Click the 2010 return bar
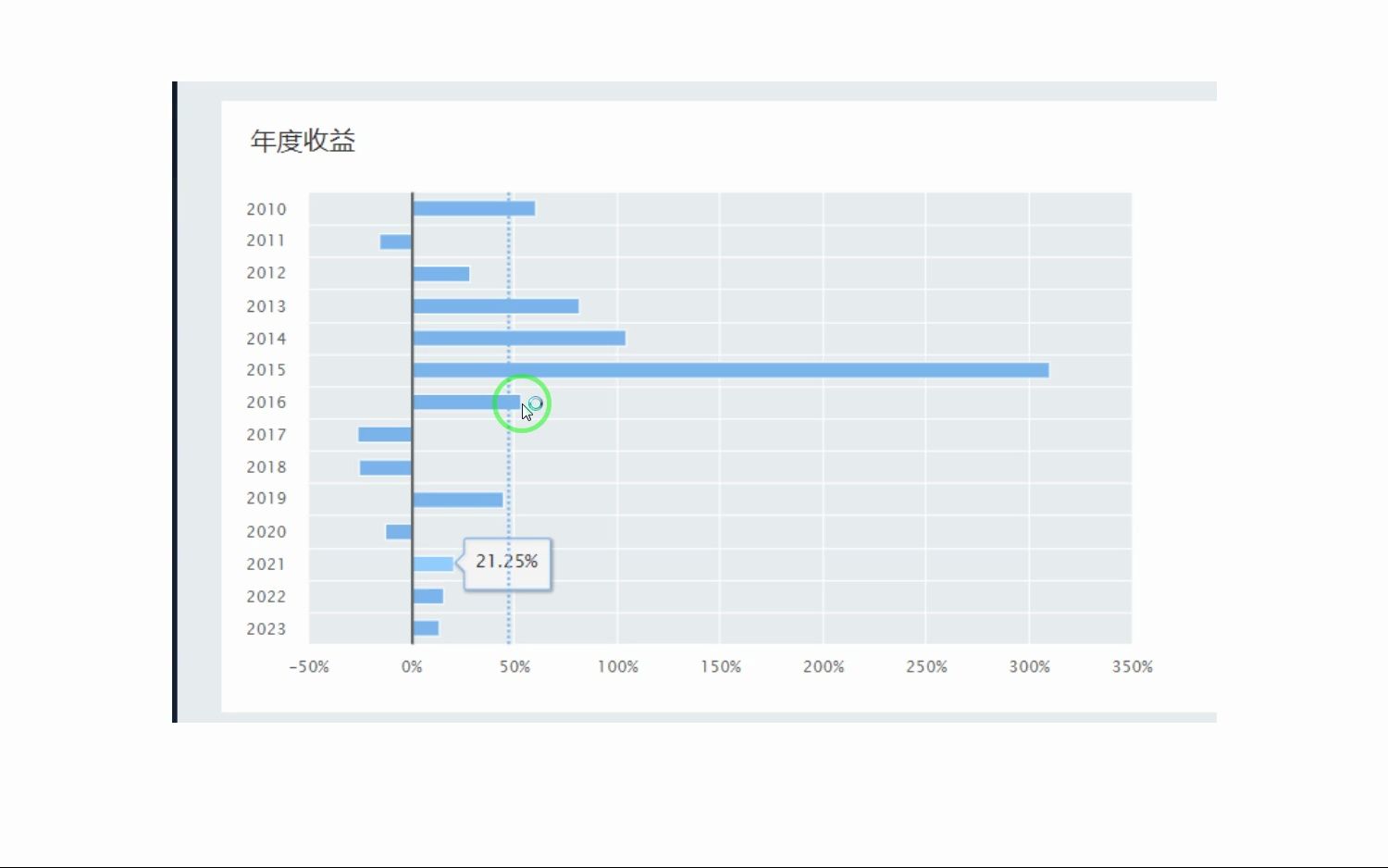The image size is (1388, 868). point(474,208)
